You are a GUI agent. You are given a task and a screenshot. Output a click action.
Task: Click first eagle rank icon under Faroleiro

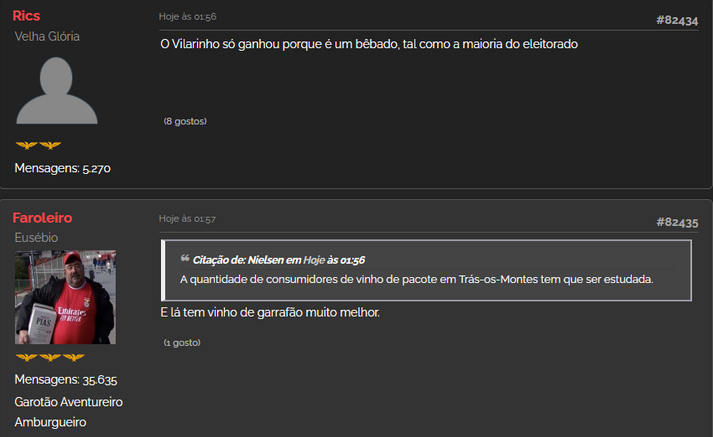pyautogui.click(x=27, y=357)
